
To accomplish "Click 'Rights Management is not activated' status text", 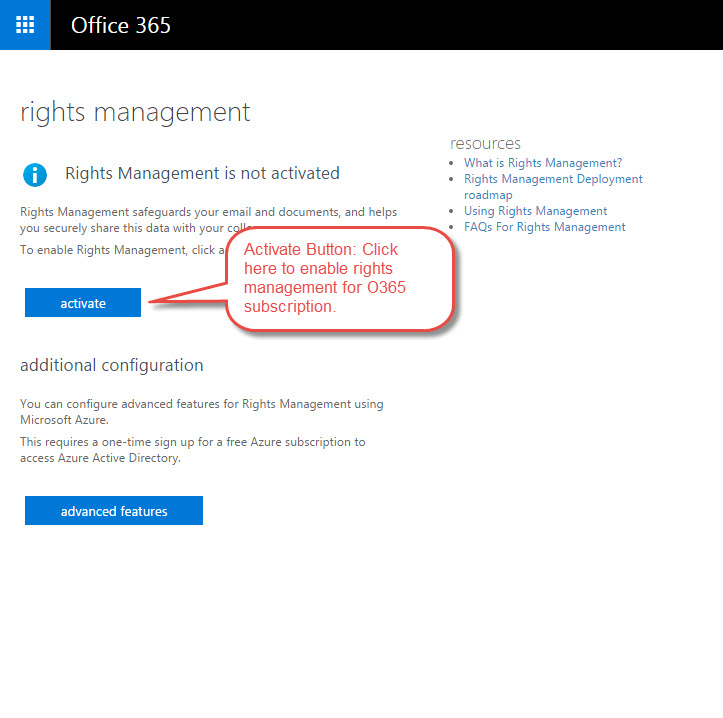I will point(202,173).
